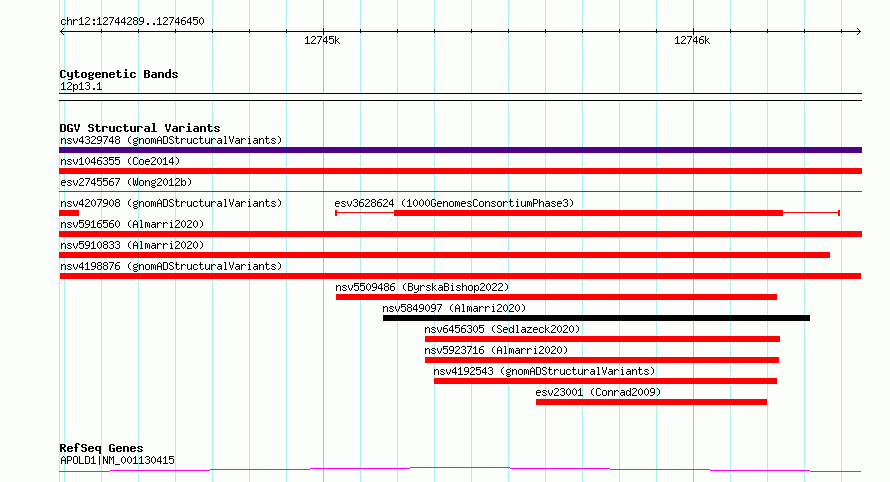The width and height of the screenshot is (890, 482).
Task: Open nsv5849097 (Almarri2020) label
Action: click(454, 308)
